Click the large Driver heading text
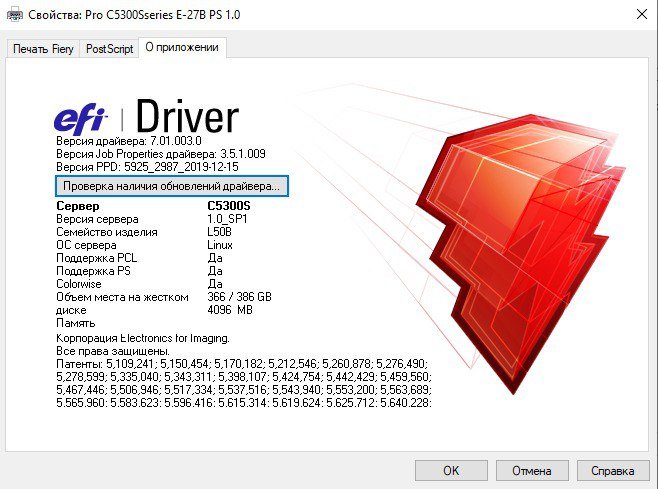Viewport: 658px width, 489px height. [x=188, y=117]
